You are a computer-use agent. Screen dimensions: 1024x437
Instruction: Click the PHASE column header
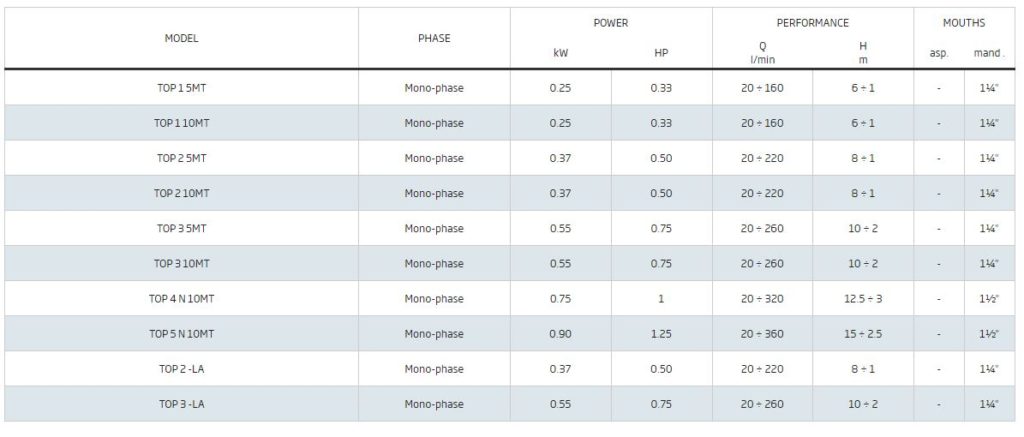[x=434, y=39]
